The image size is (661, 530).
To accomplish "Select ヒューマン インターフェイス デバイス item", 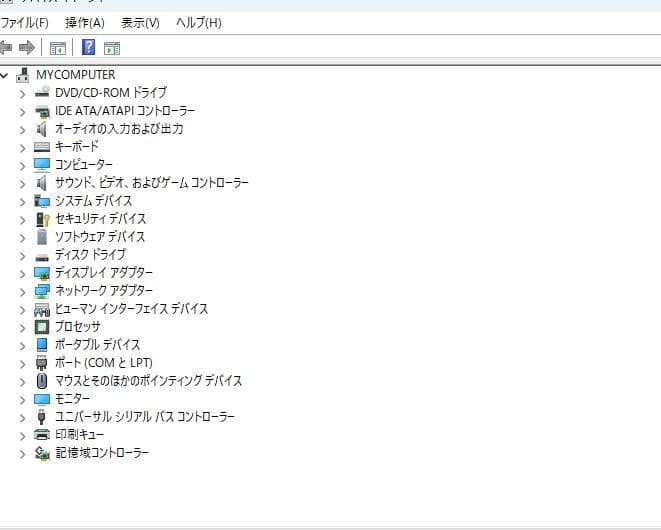I will (132, 309).
